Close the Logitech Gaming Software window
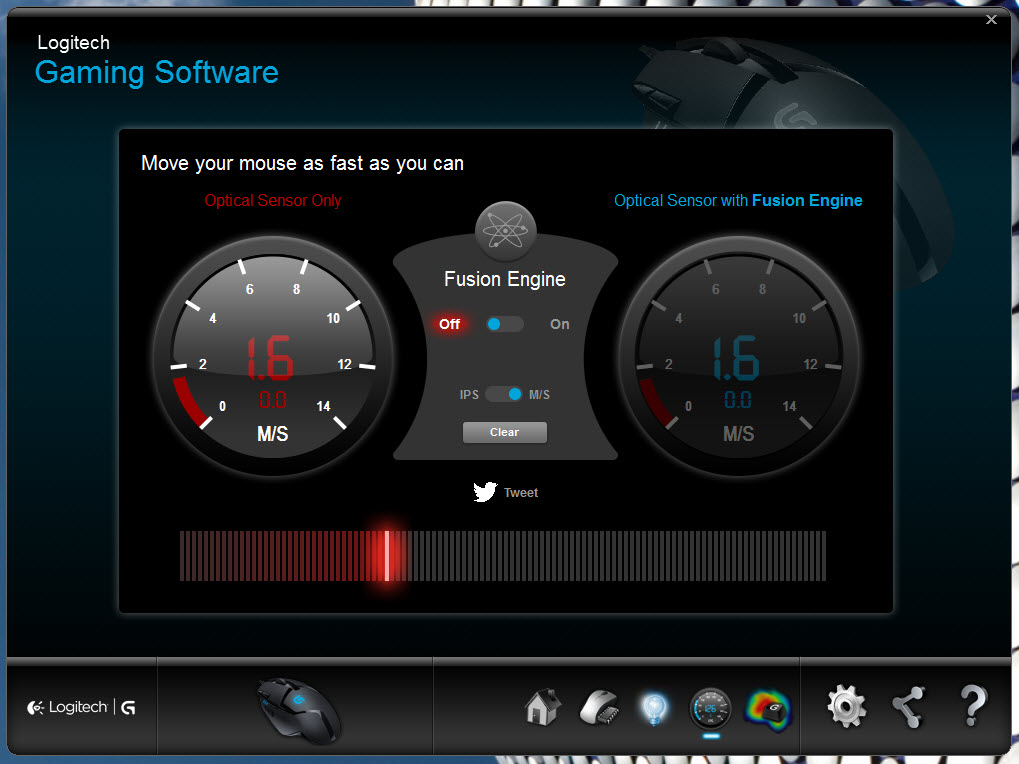1019x764 pixels. point(991,19)
